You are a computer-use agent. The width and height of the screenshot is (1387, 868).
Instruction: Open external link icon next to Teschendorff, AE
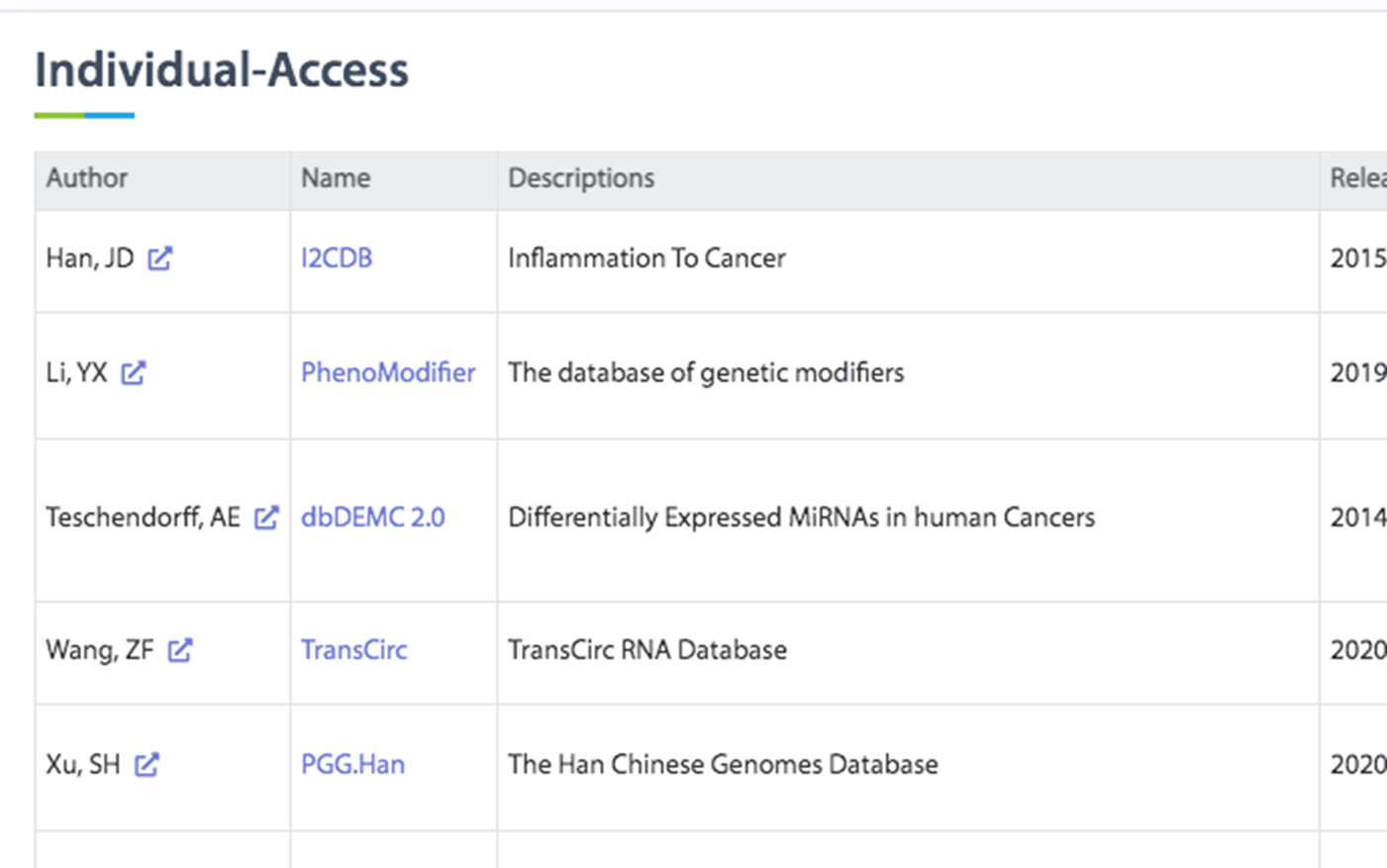click(265, 518)
